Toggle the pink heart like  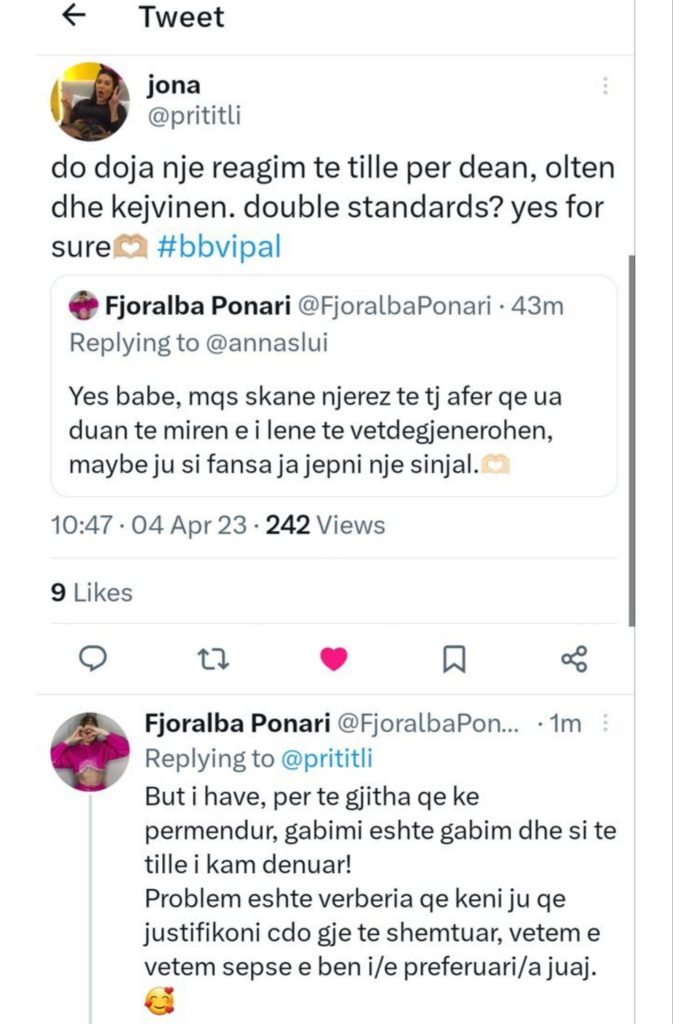coord(333,658)
